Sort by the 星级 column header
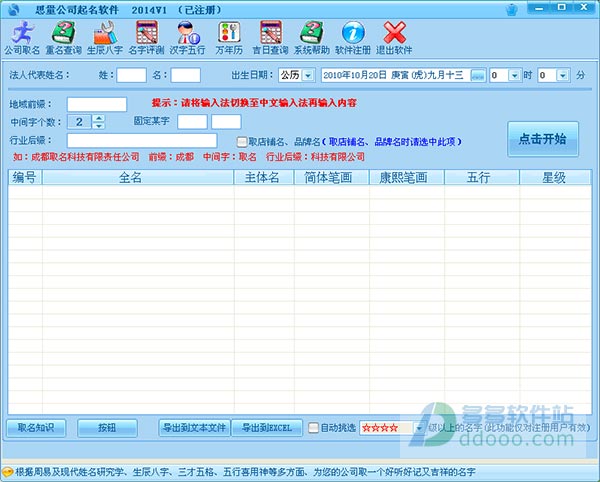Image resolution: width=600 pixels, height=482 pixels. point(555,177)
